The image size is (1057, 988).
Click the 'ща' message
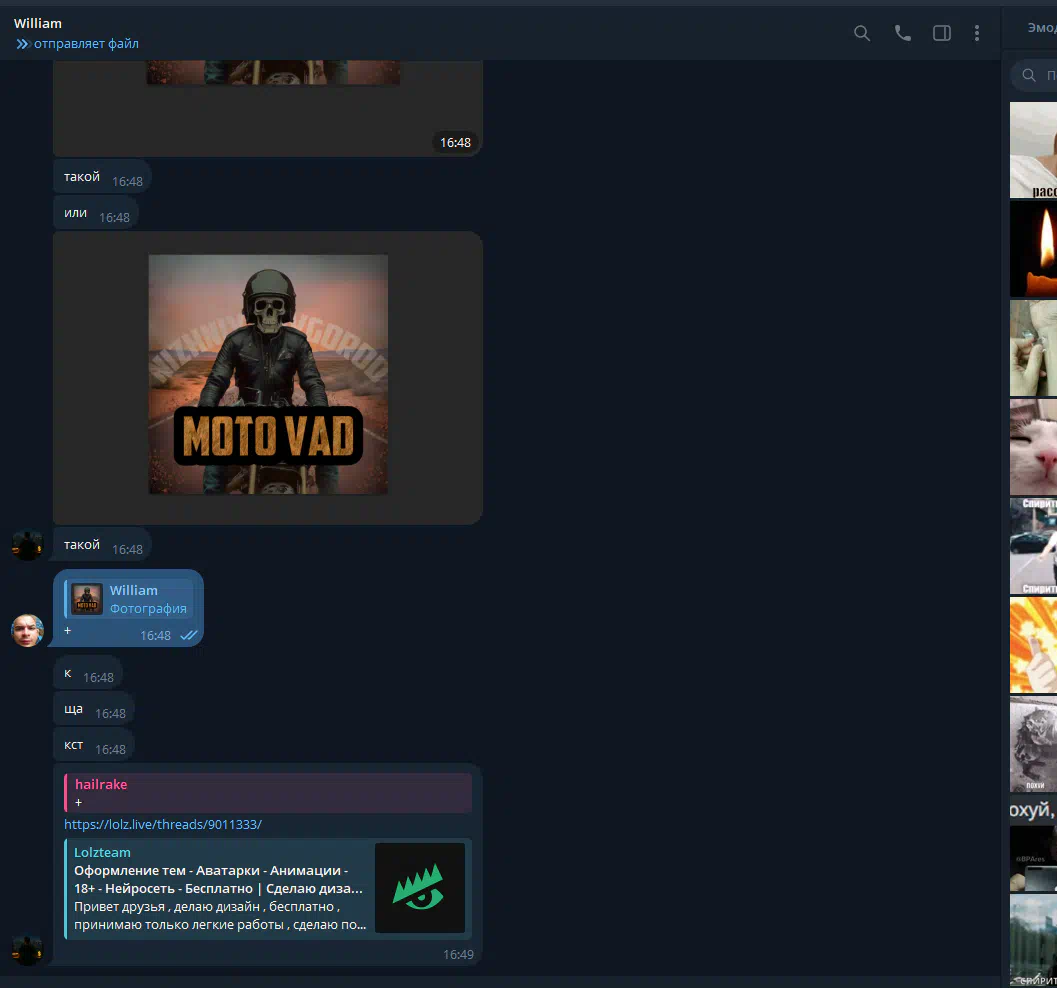tap(94, 710)
